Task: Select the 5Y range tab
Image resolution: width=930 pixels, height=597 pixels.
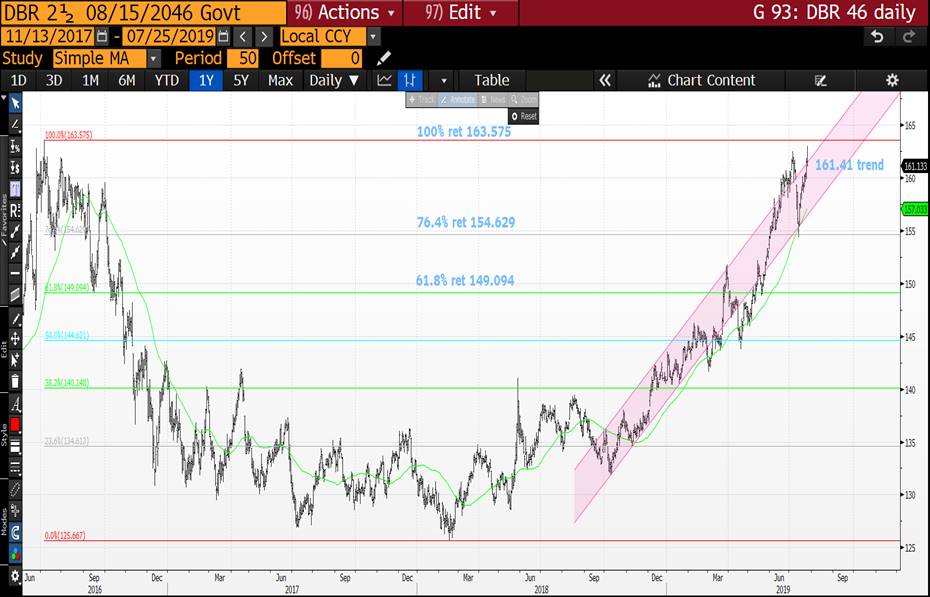Action: (x=241, y=80)
